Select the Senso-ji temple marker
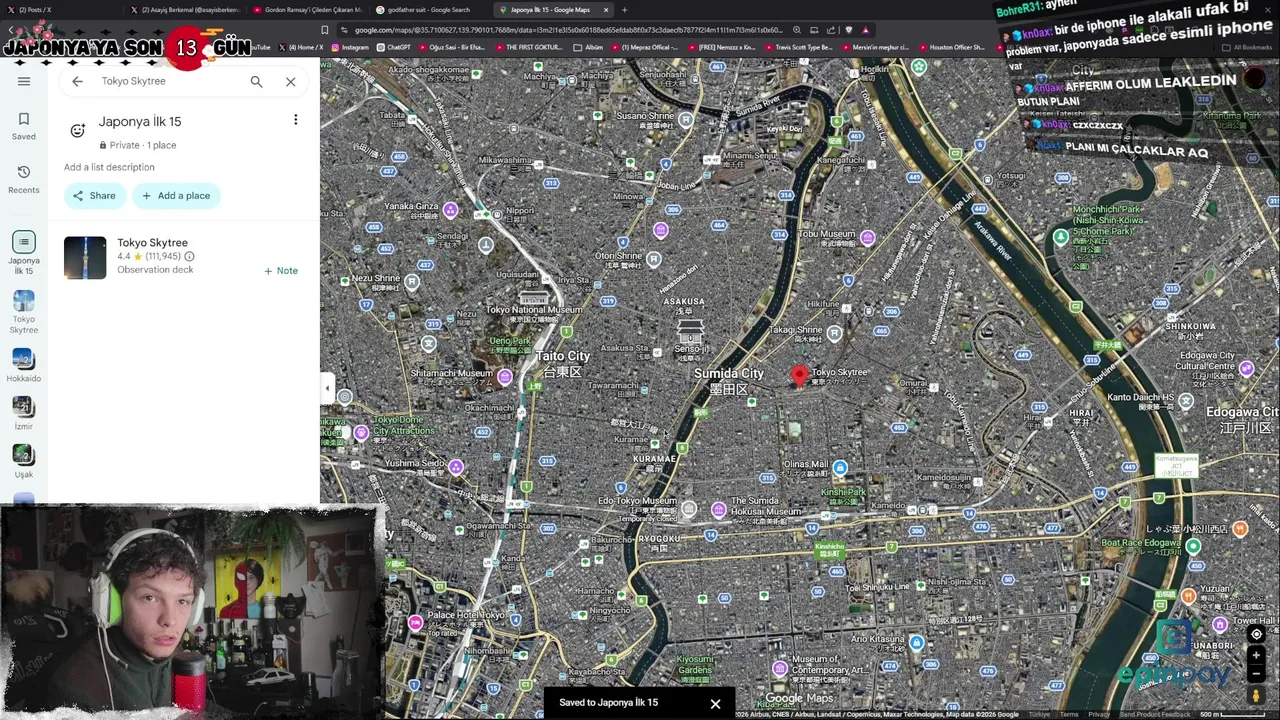1280x720 pixels. 690,332
